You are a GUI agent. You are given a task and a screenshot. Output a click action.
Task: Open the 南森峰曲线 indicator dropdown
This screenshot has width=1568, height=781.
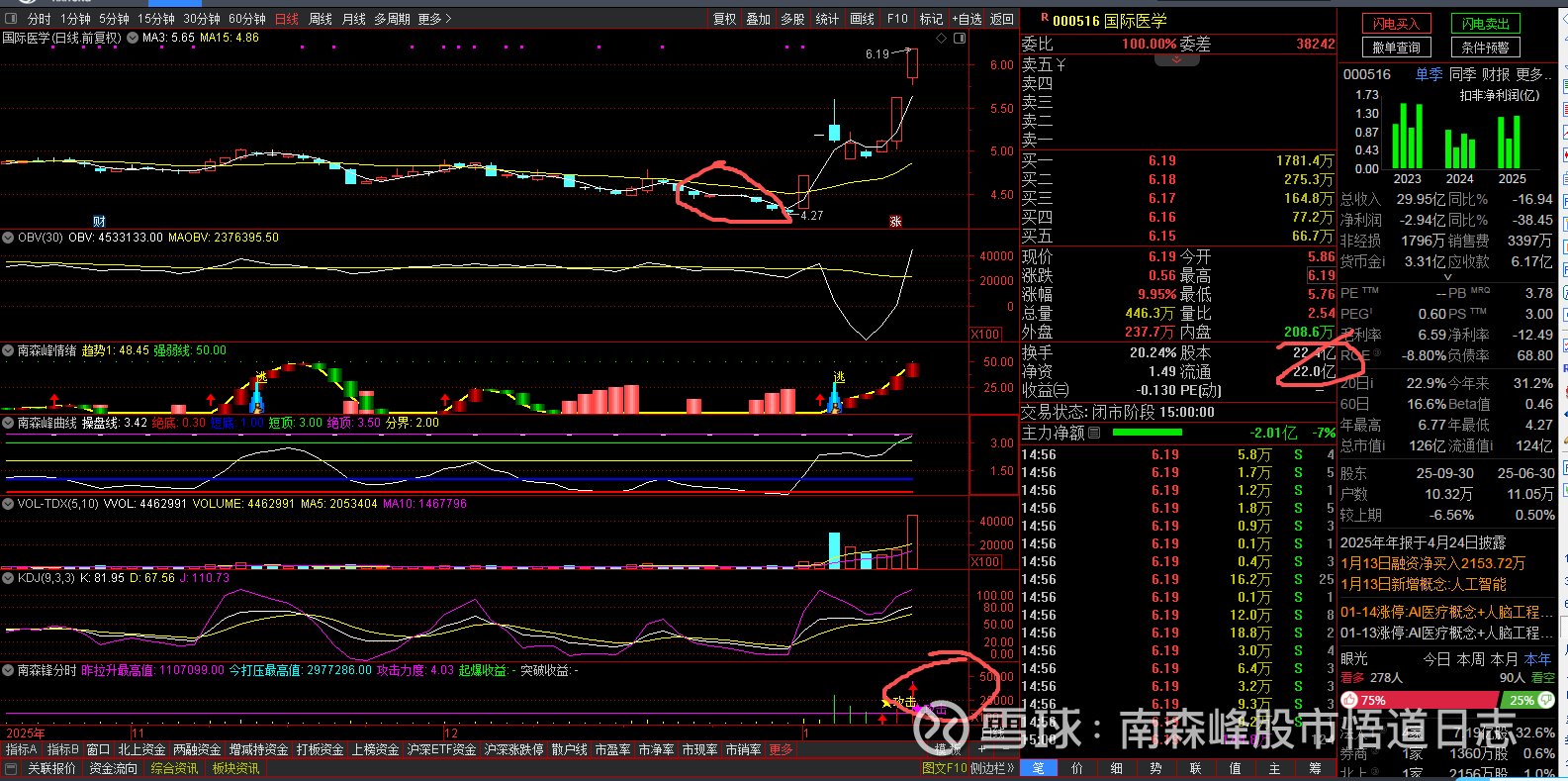8,423
